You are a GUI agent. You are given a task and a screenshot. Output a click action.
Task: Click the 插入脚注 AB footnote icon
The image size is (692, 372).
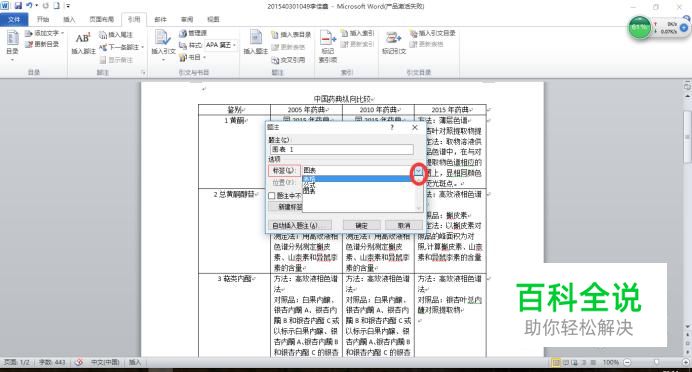83,43
